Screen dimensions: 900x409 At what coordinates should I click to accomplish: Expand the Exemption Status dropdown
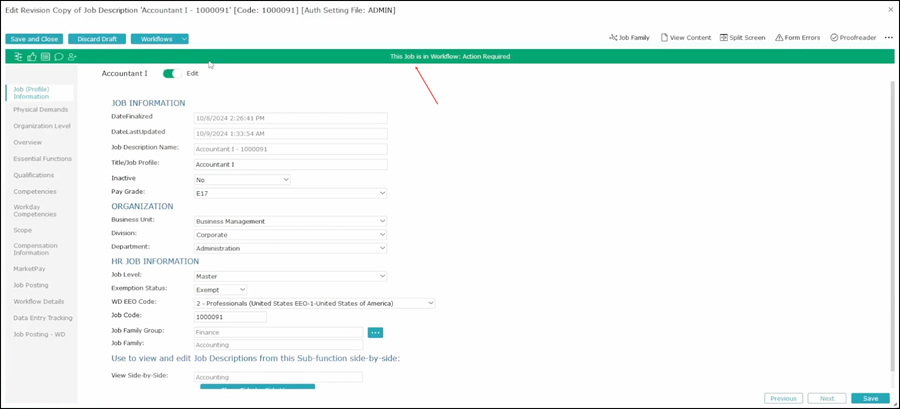click(220, 289)
